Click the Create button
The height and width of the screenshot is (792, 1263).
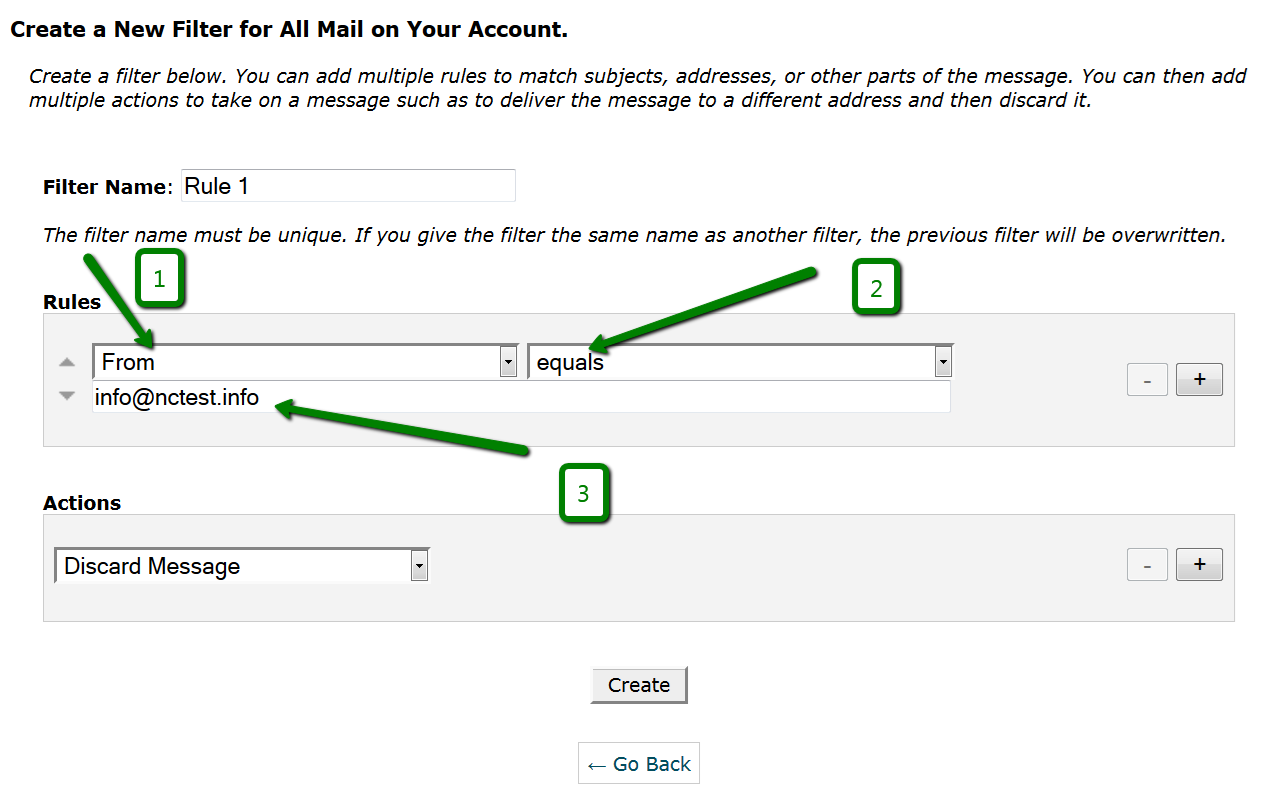(x=639, y=685)
